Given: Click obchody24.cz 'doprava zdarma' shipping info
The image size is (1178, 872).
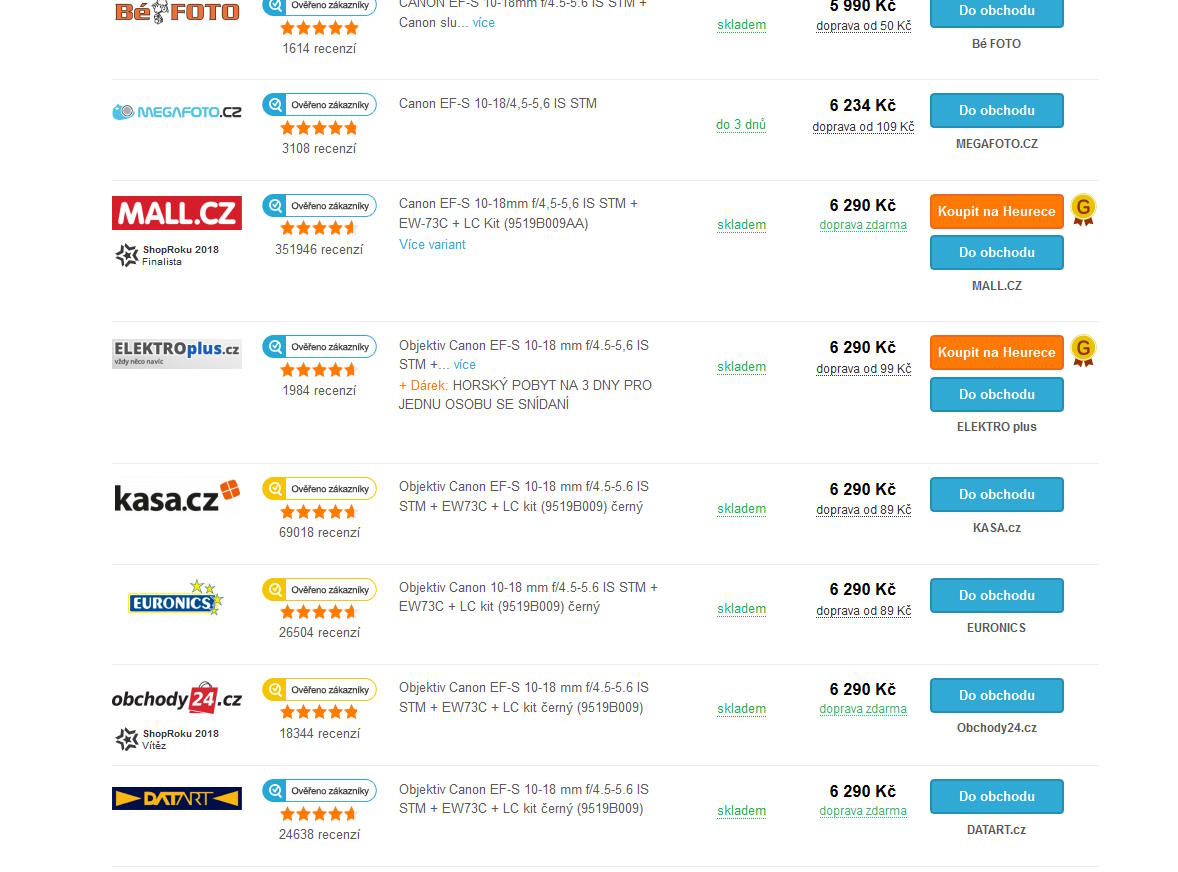Looking at the screenshot, I should click(863, 709).
